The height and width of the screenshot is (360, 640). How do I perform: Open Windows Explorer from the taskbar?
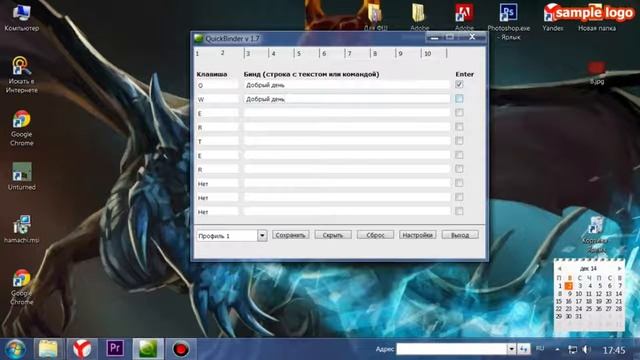tap(48, 349)
